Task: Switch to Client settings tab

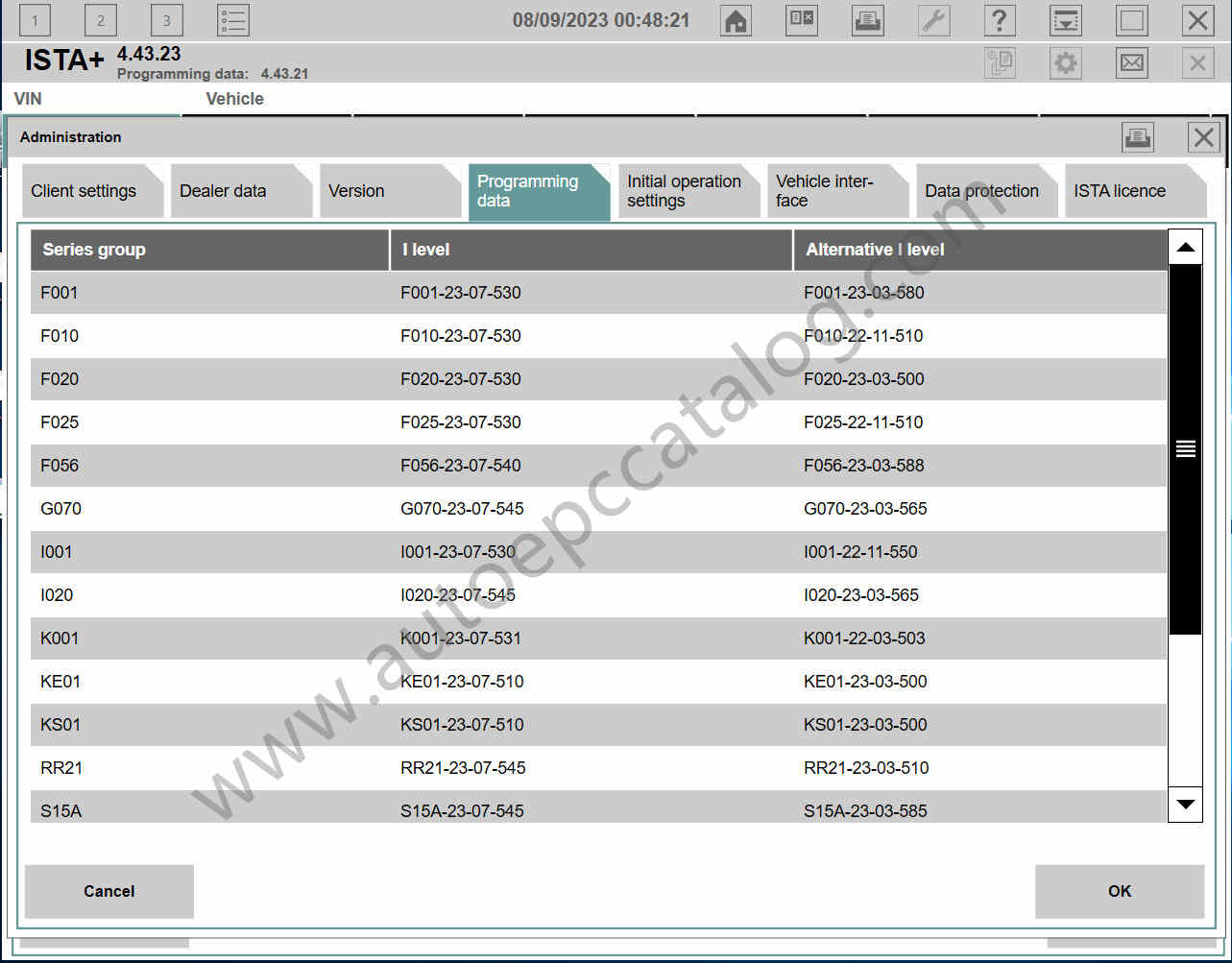Action: [93, 191]
